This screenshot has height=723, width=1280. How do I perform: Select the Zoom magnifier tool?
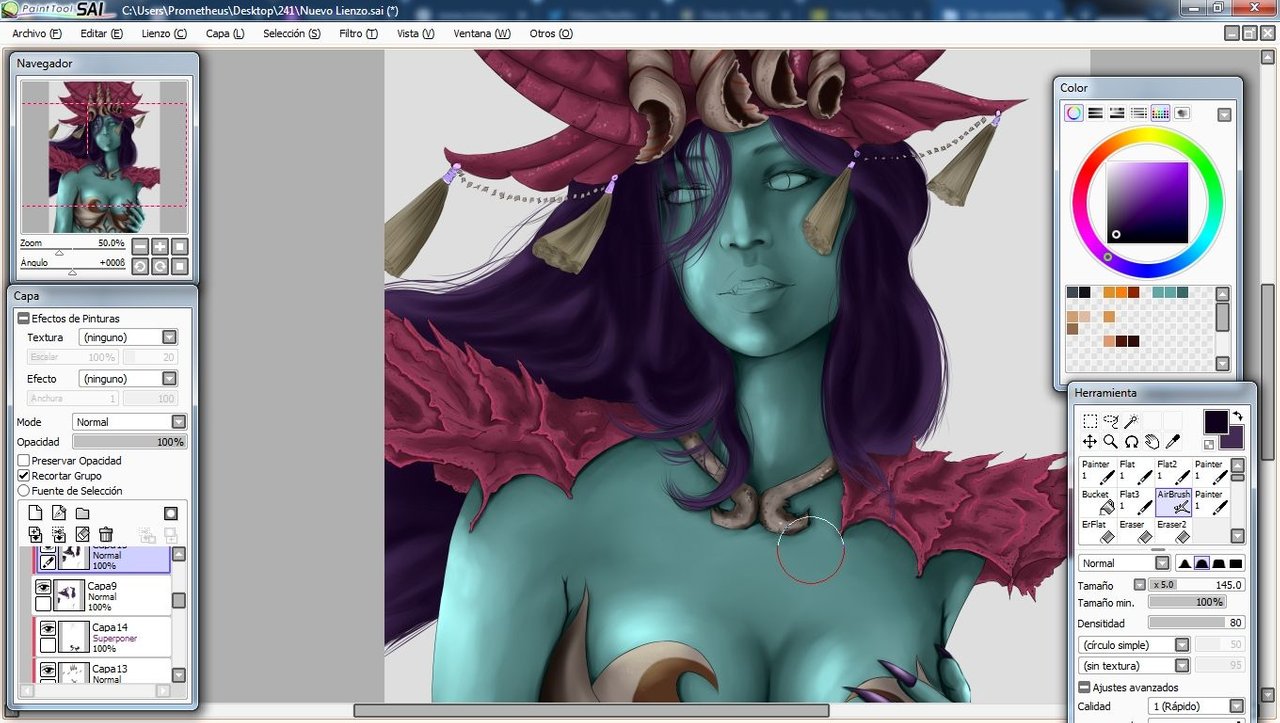pyautogui.click(x=1110, y=441)
